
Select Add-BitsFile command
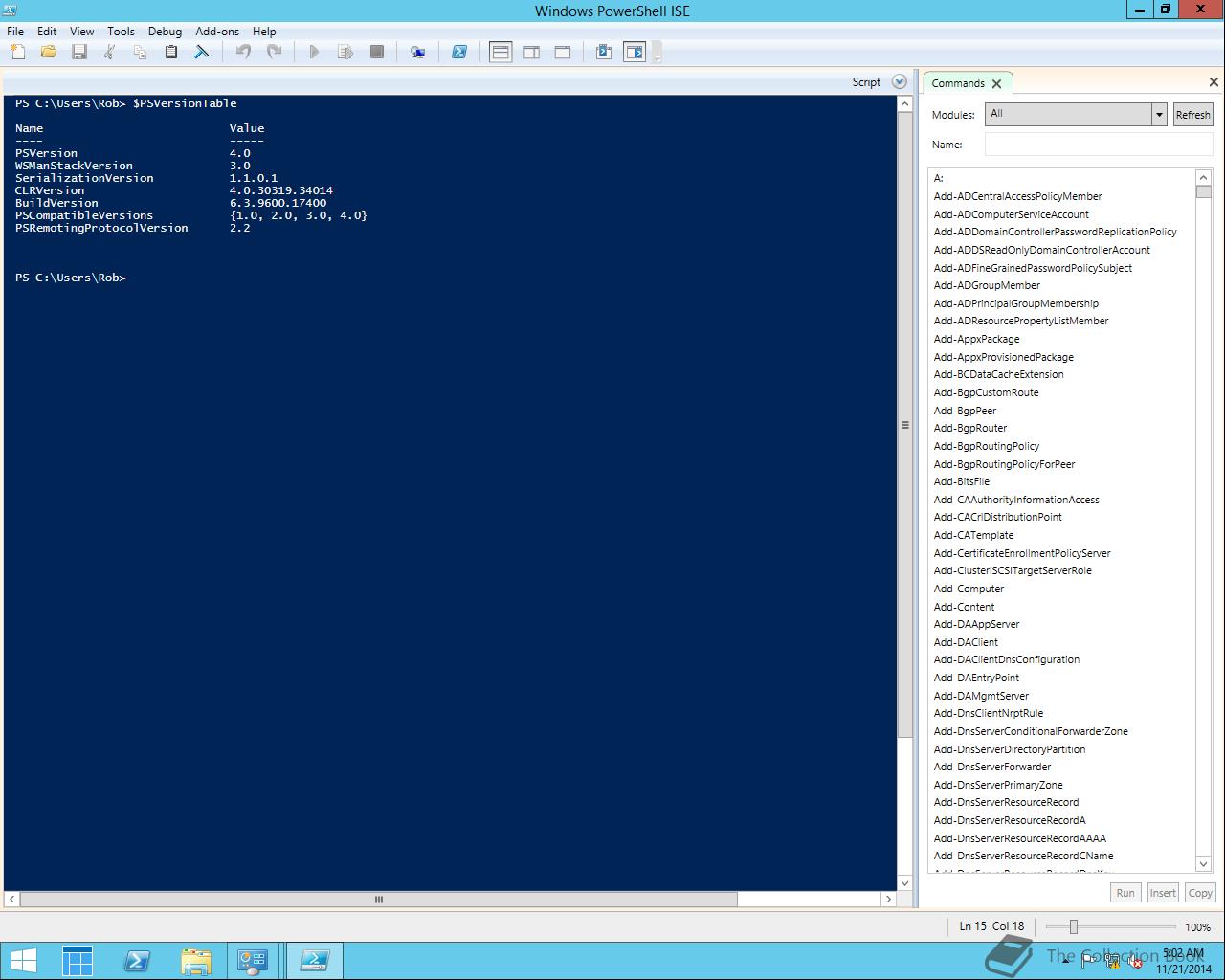coord(961,481)
